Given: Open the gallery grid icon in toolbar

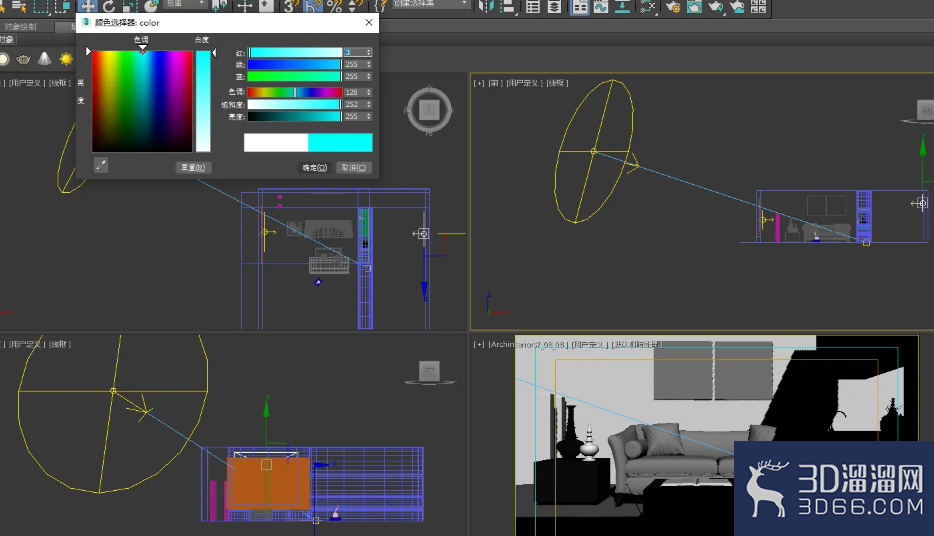Looking at the screenshot, I should (759, 6).
